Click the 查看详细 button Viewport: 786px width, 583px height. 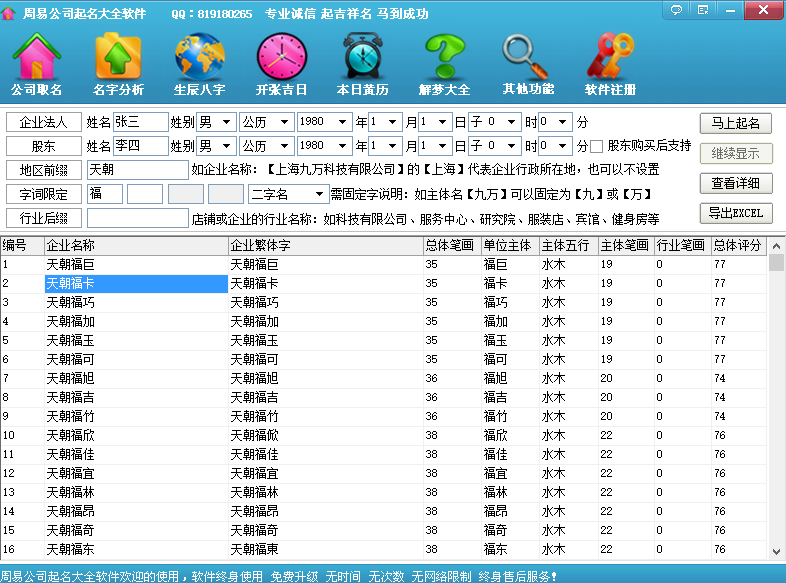tap(735, 183)
